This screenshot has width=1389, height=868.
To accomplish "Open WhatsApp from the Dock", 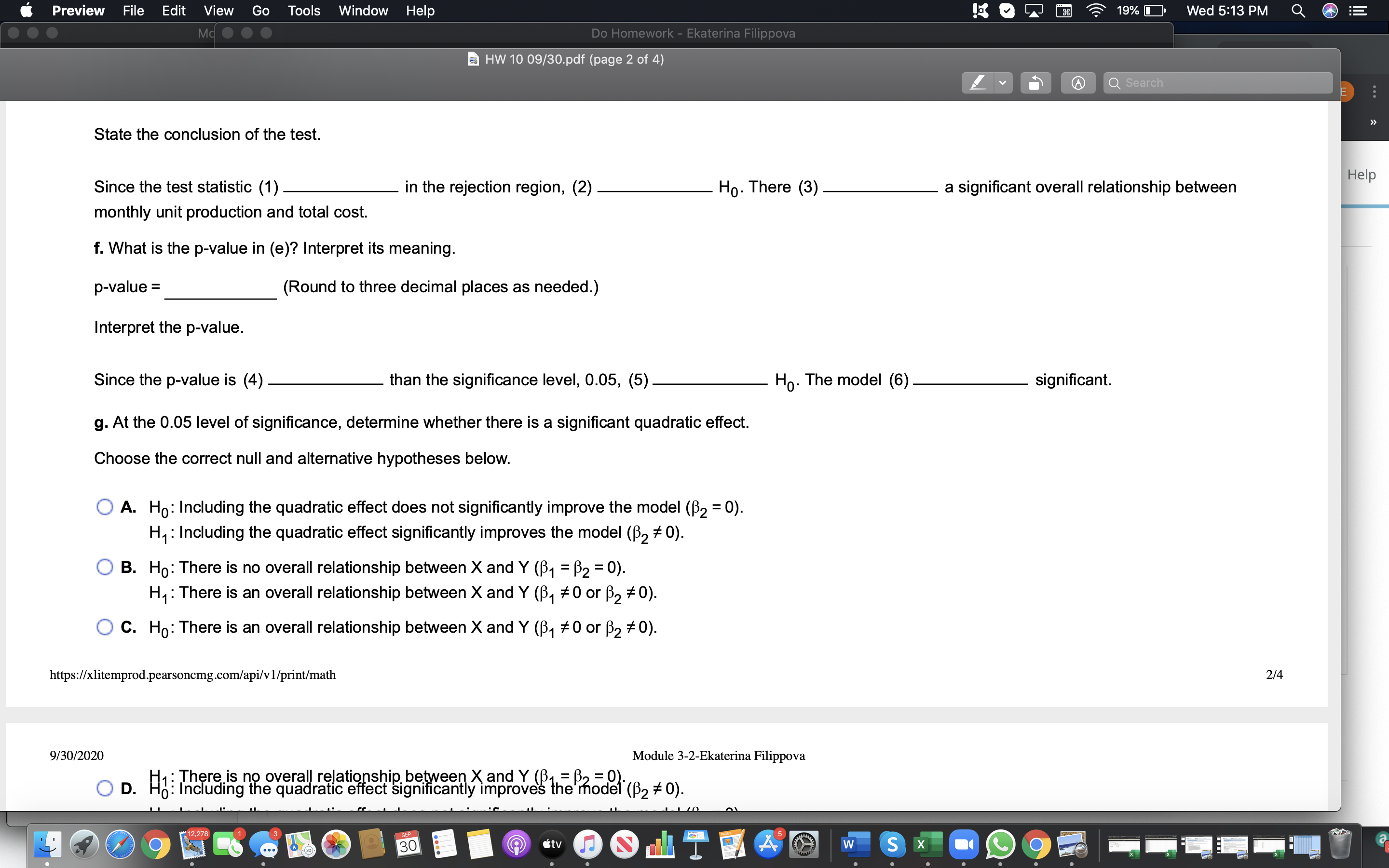I will point(1000,844).
